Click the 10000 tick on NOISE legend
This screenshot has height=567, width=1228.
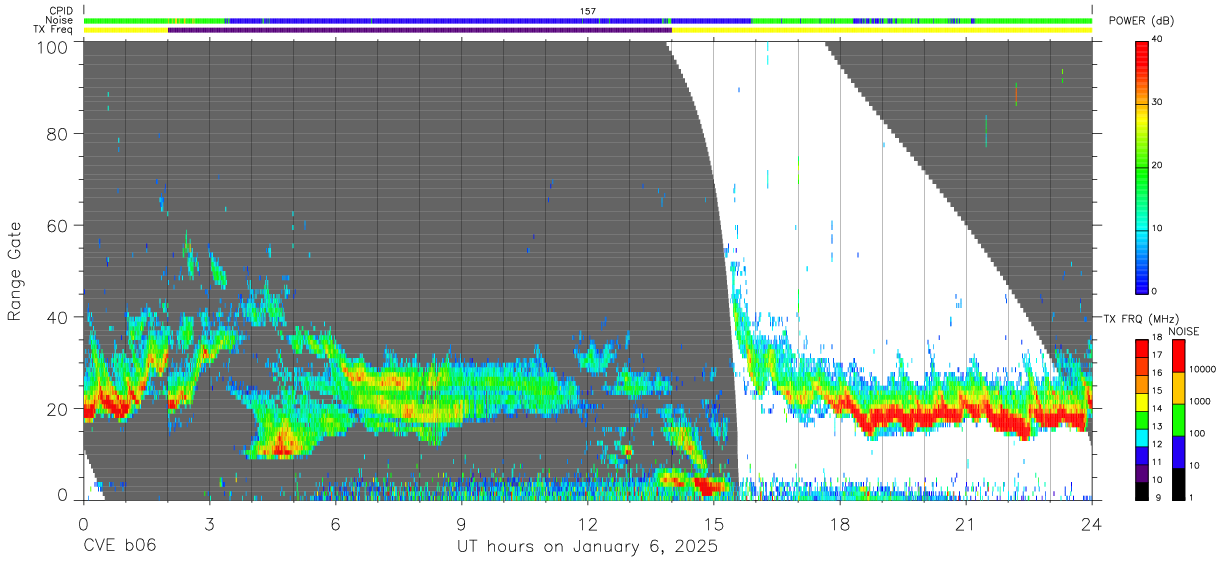pos(1202,370)
